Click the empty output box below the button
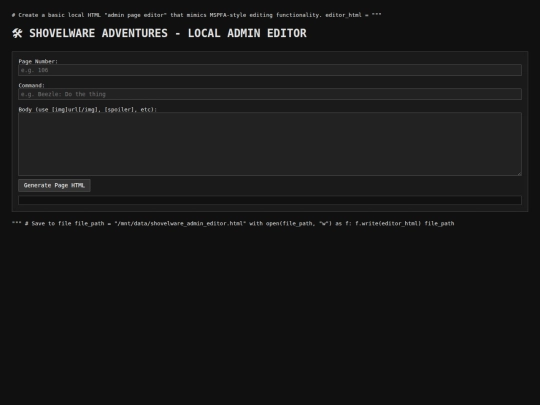Viewport: 540px width, 405px height. click(270, 200)
